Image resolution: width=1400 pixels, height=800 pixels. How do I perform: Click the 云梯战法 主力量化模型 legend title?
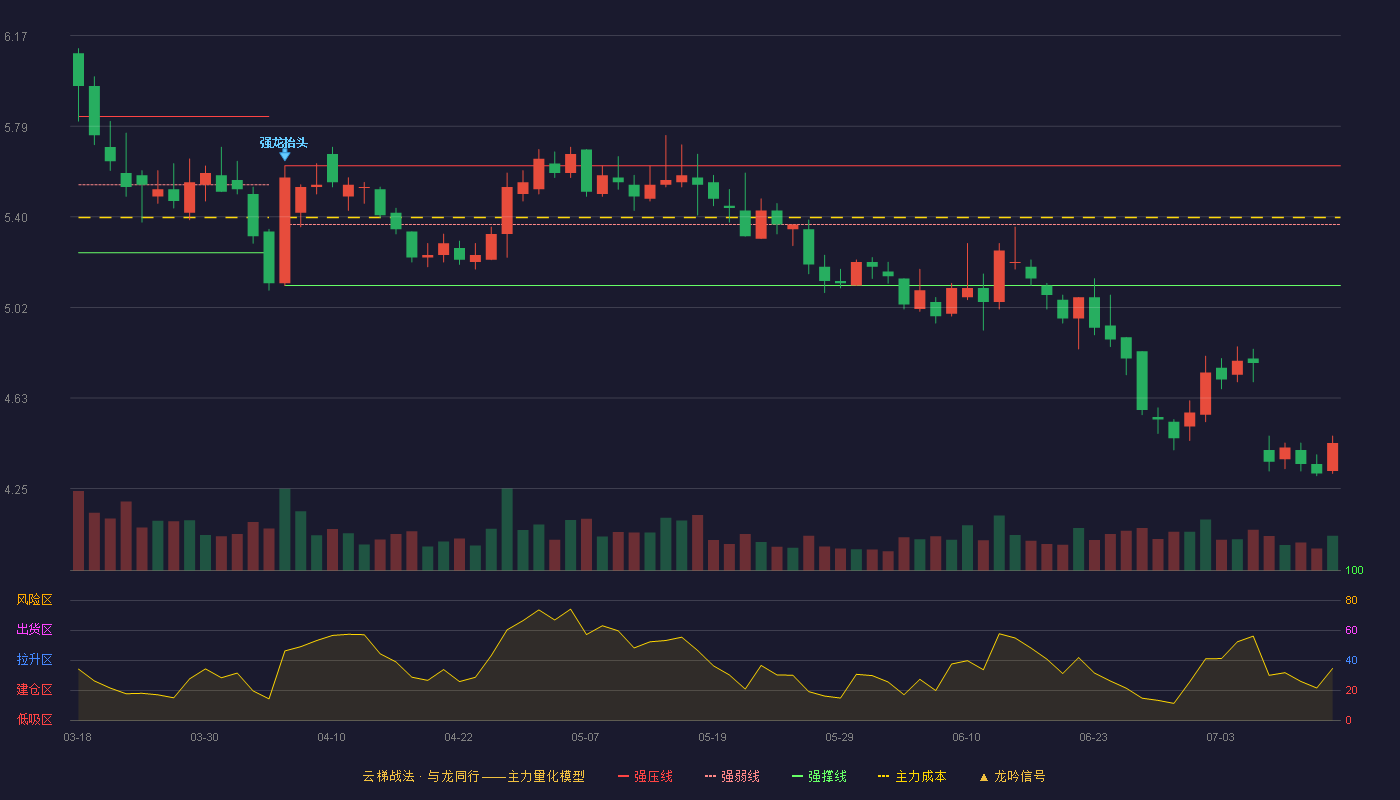point(473,776)
